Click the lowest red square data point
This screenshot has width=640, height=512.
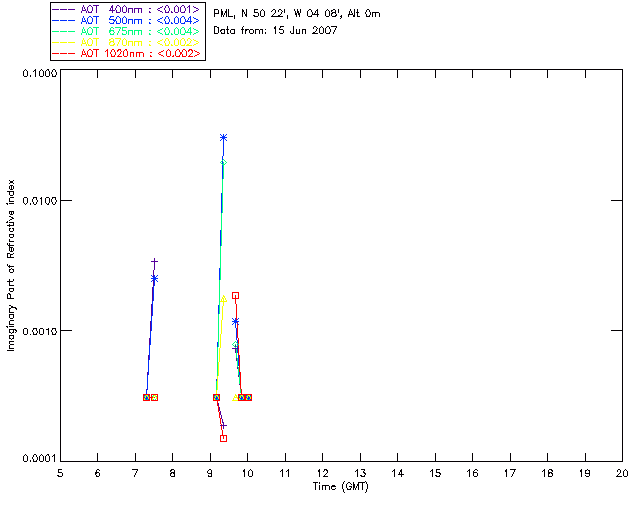point(223,438)
